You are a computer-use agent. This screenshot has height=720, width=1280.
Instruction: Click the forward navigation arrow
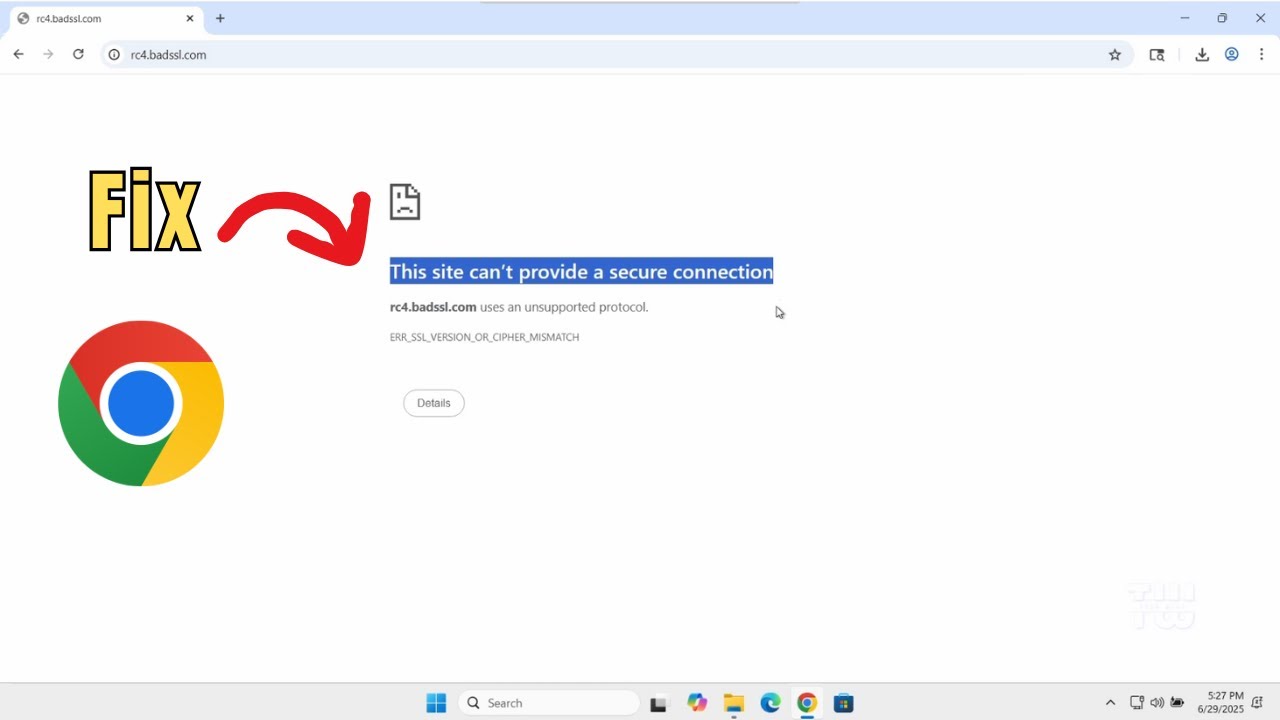point(48,54)
